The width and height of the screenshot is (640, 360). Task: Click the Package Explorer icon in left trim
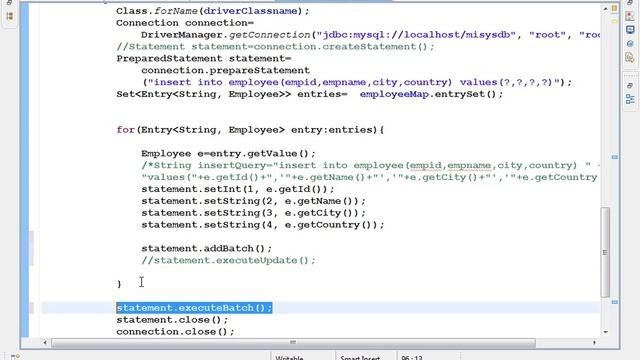(x=10, y=16)
